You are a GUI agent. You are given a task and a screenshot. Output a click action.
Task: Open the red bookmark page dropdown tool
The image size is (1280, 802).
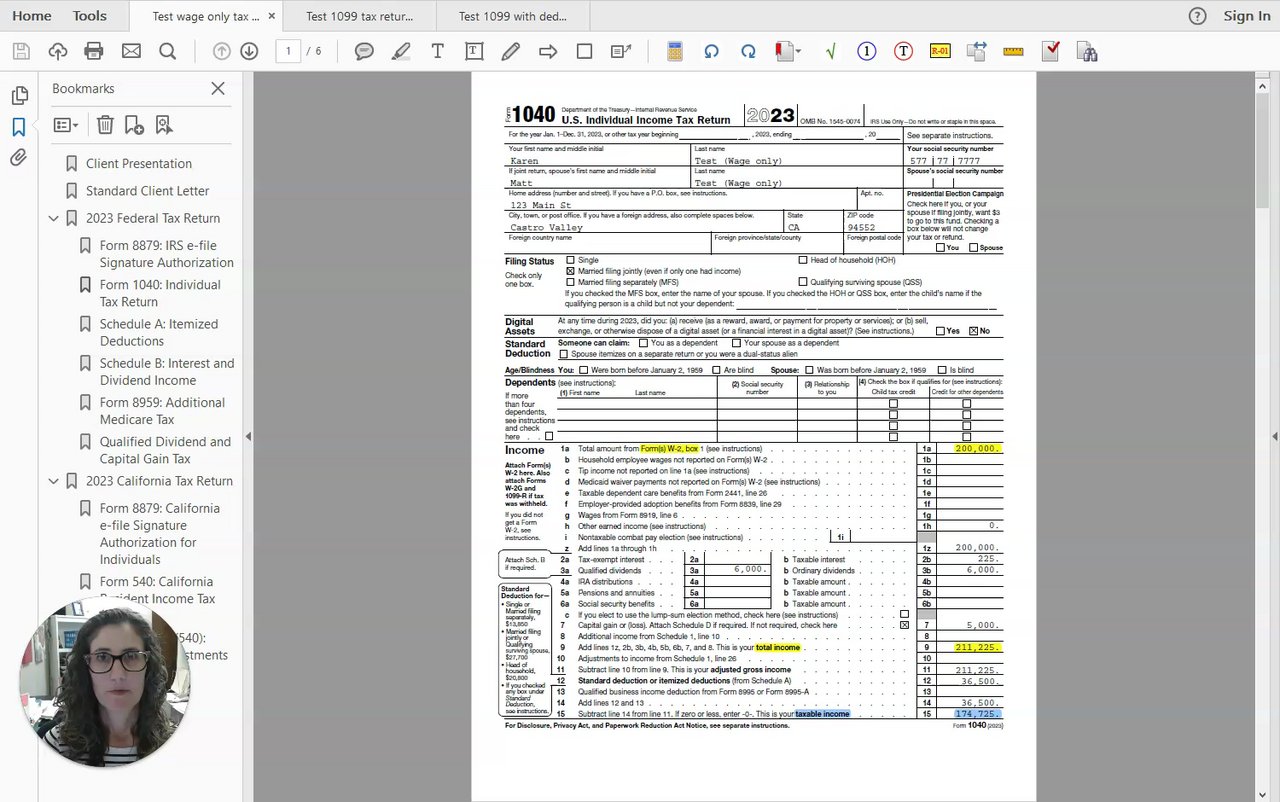(788, 51)
